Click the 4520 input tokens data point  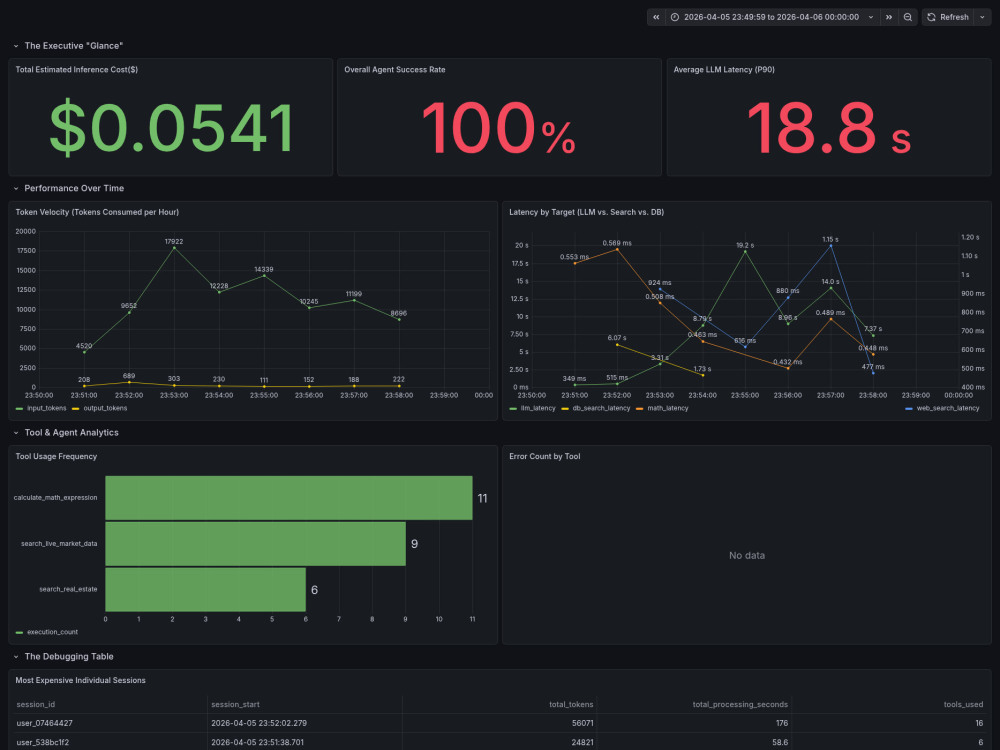tap(84, 352)
